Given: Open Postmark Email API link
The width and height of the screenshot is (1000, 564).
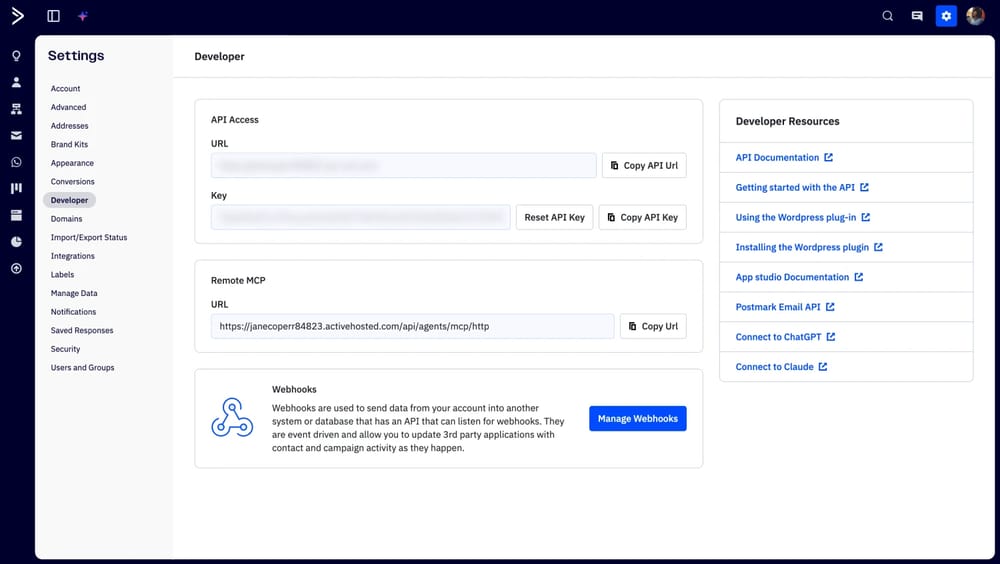Looking at the screenshot, I should [778, 307].
